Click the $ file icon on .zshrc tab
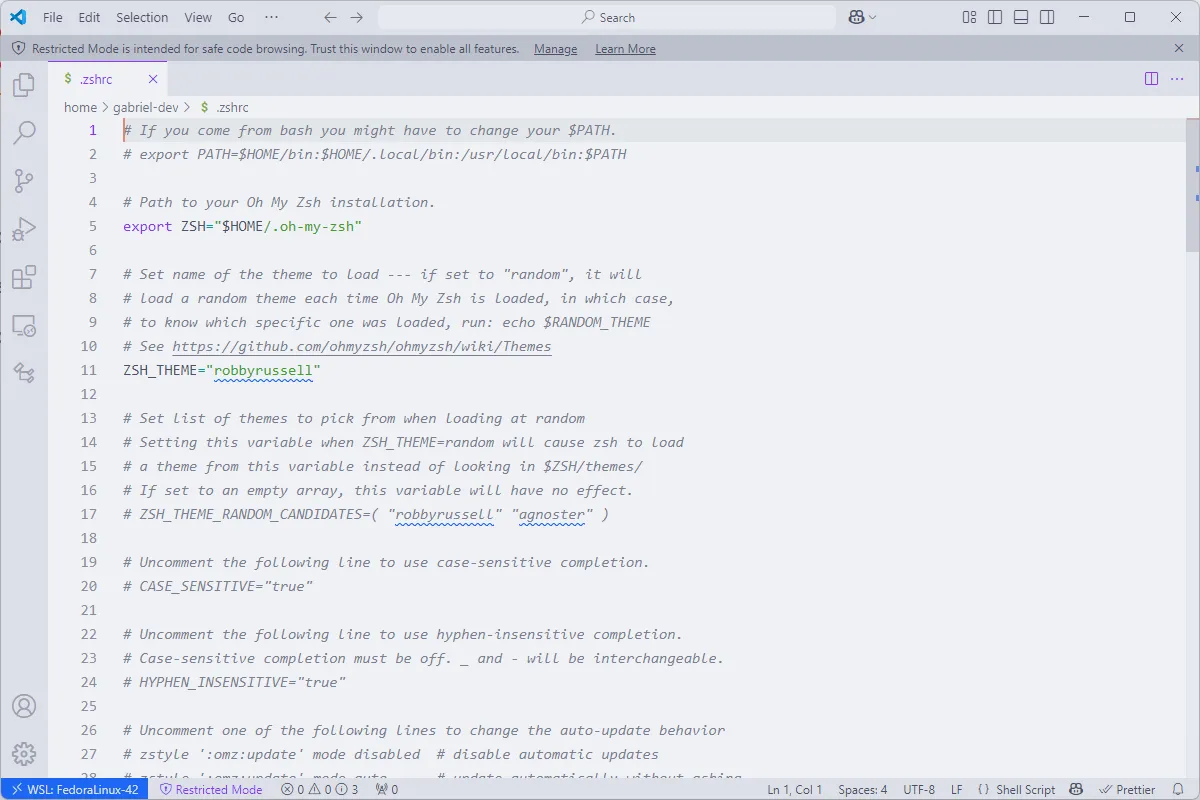Screen dimensions: 1200x800 pos(67,78)
